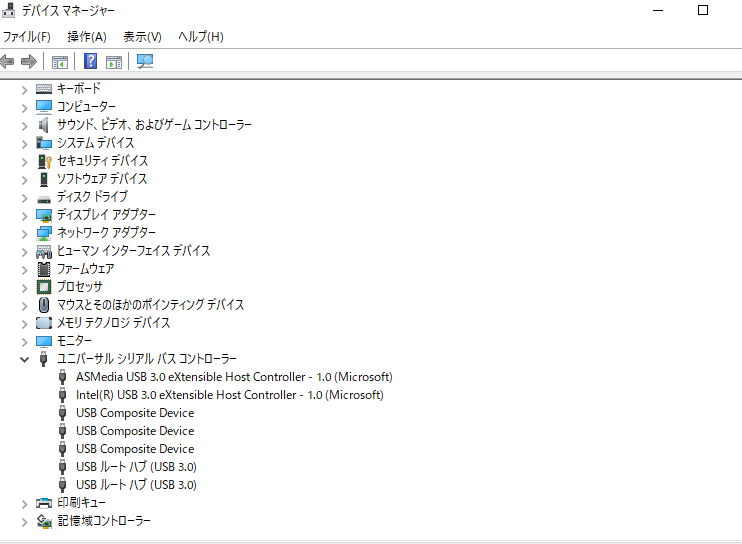Expand the ディスク ドライブ node
742x544 pixels.
(x=25, y=198)
